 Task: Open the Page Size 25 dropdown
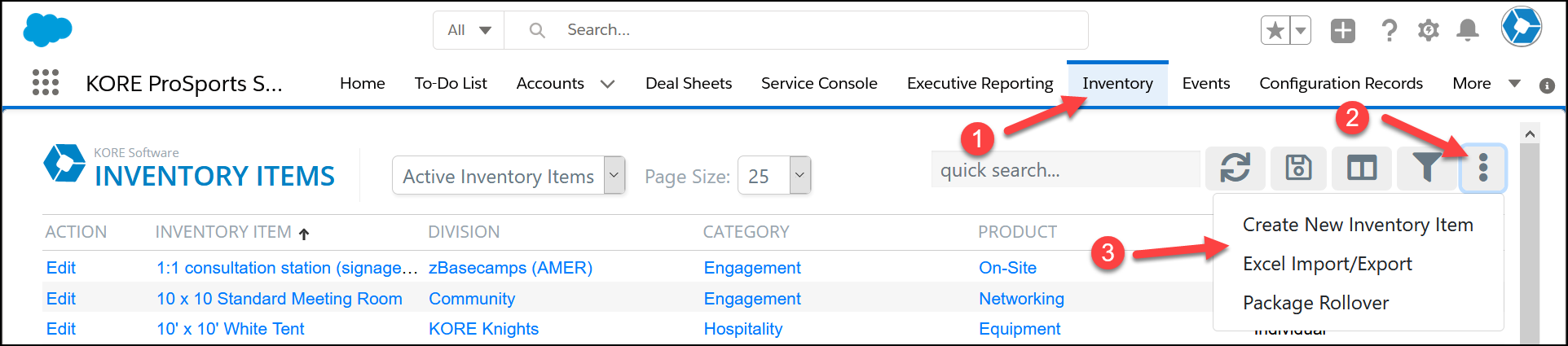pyautogui.click(x=774, y=176)
